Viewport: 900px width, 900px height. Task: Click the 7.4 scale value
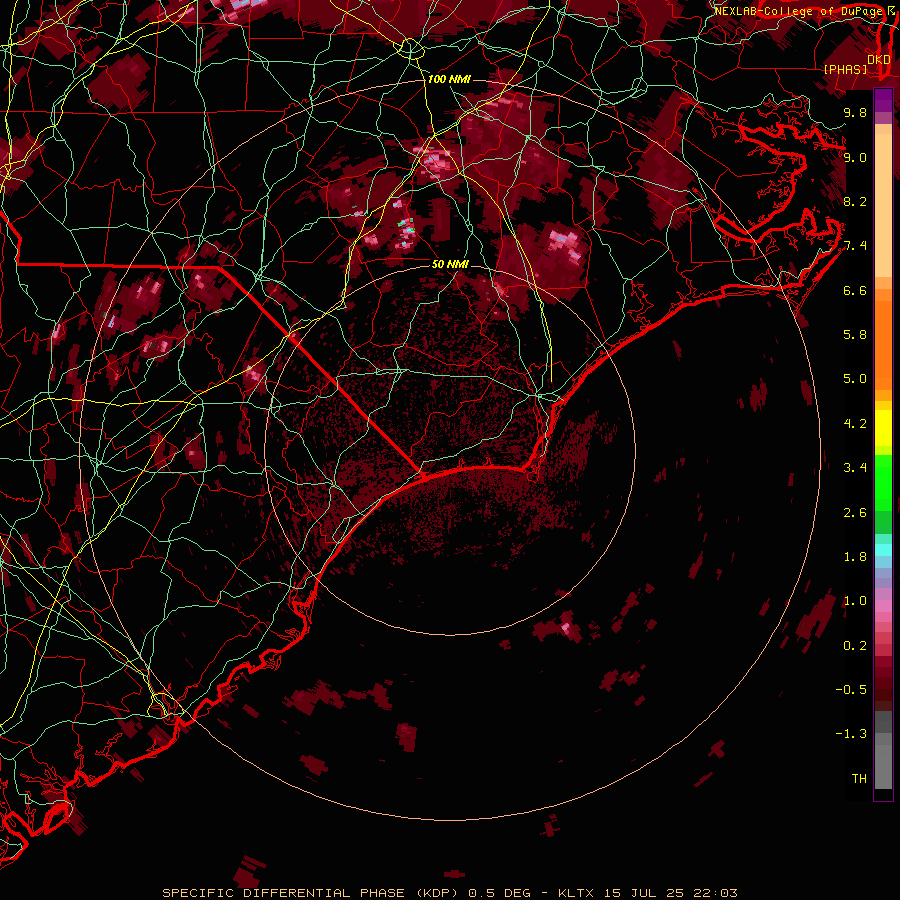(x=855, y=246)
